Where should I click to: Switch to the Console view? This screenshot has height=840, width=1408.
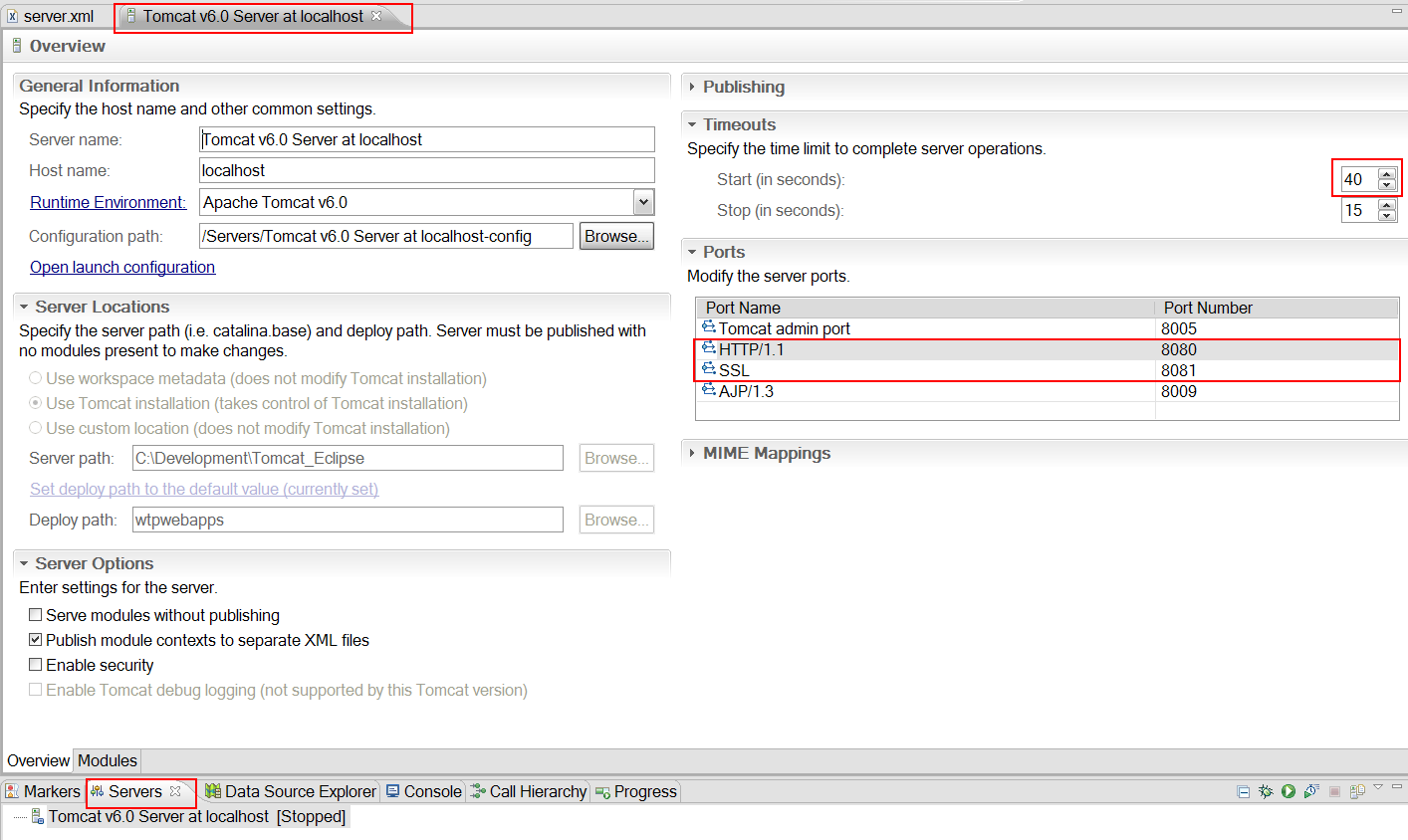tap(423, 791)
